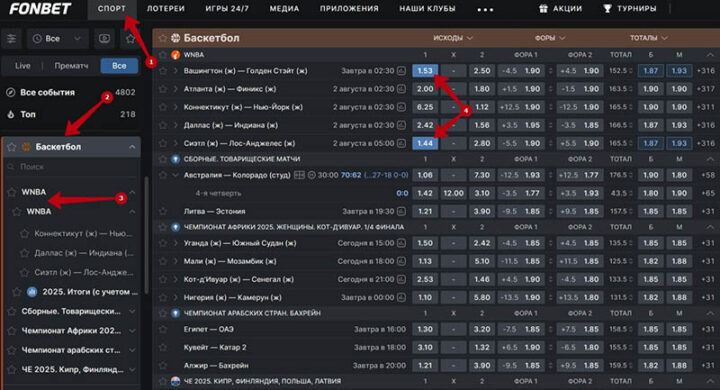Click total over 1.87 for Вашингтон match
This screenshot has height=390, width=720.
[651, 71]
